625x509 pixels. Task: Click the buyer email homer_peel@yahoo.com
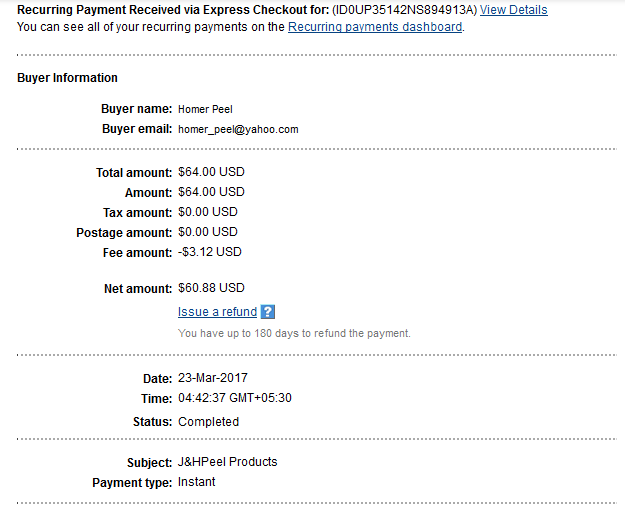[238, 129]
